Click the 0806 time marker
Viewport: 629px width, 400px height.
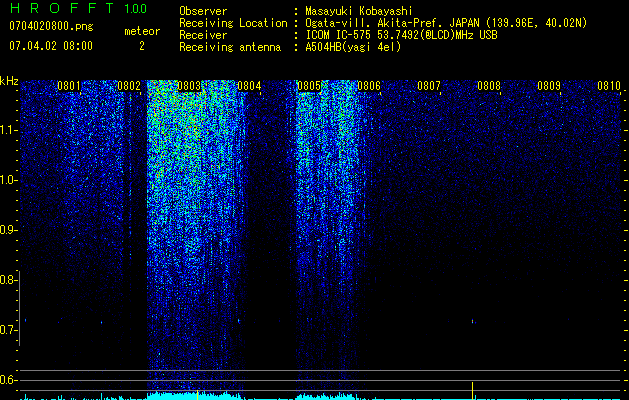[x=369, y=86]
